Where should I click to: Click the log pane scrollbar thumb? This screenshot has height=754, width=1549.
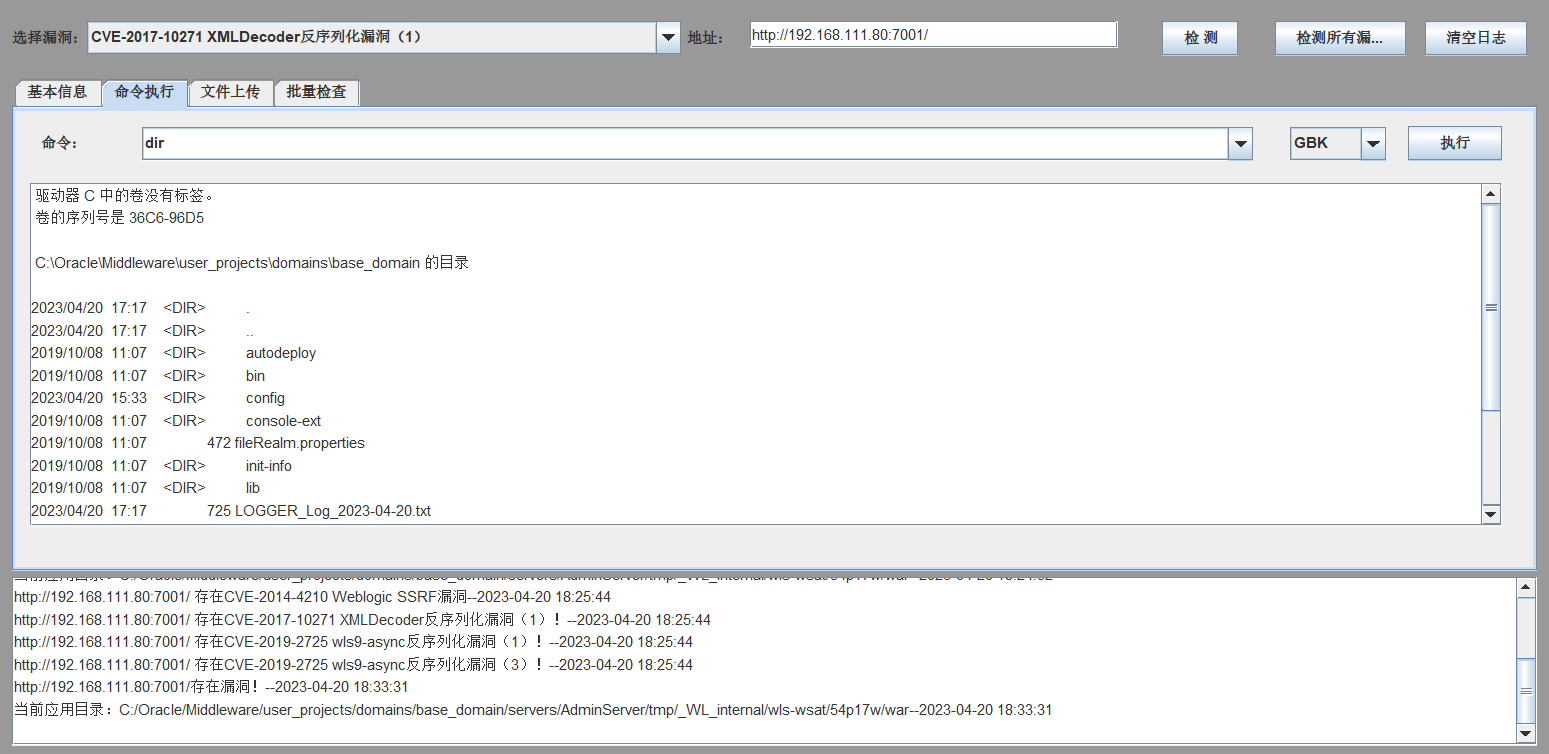1525,690
